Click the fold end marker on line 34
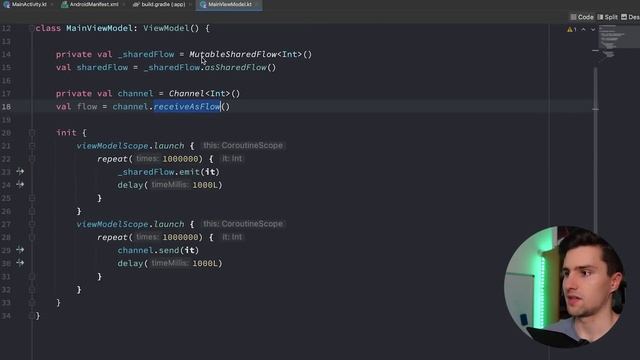The height and width of the screenshot is (360, 640). [31, 316]
